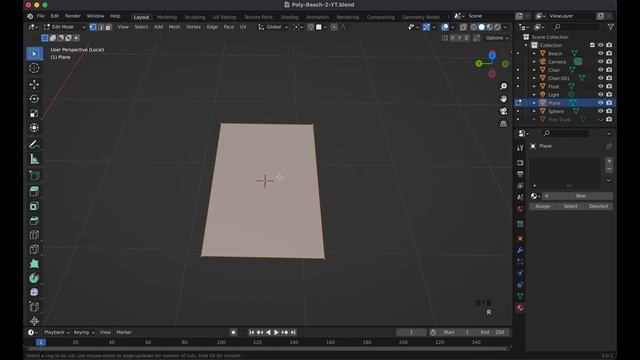Jump to the timeline start
This screenshot has width=640, height=360.
coord(251,332)
